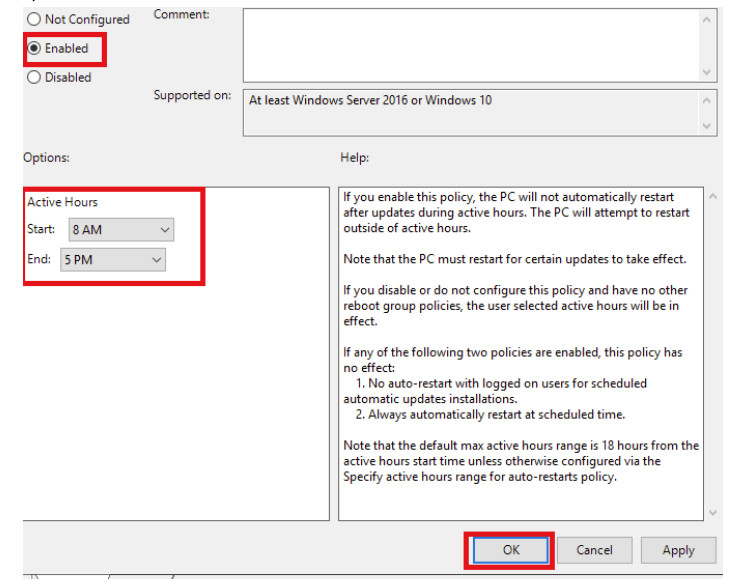Click the Help pane scroll down arrow
This screenshot has width=733, height=581.
coord(713,512)
